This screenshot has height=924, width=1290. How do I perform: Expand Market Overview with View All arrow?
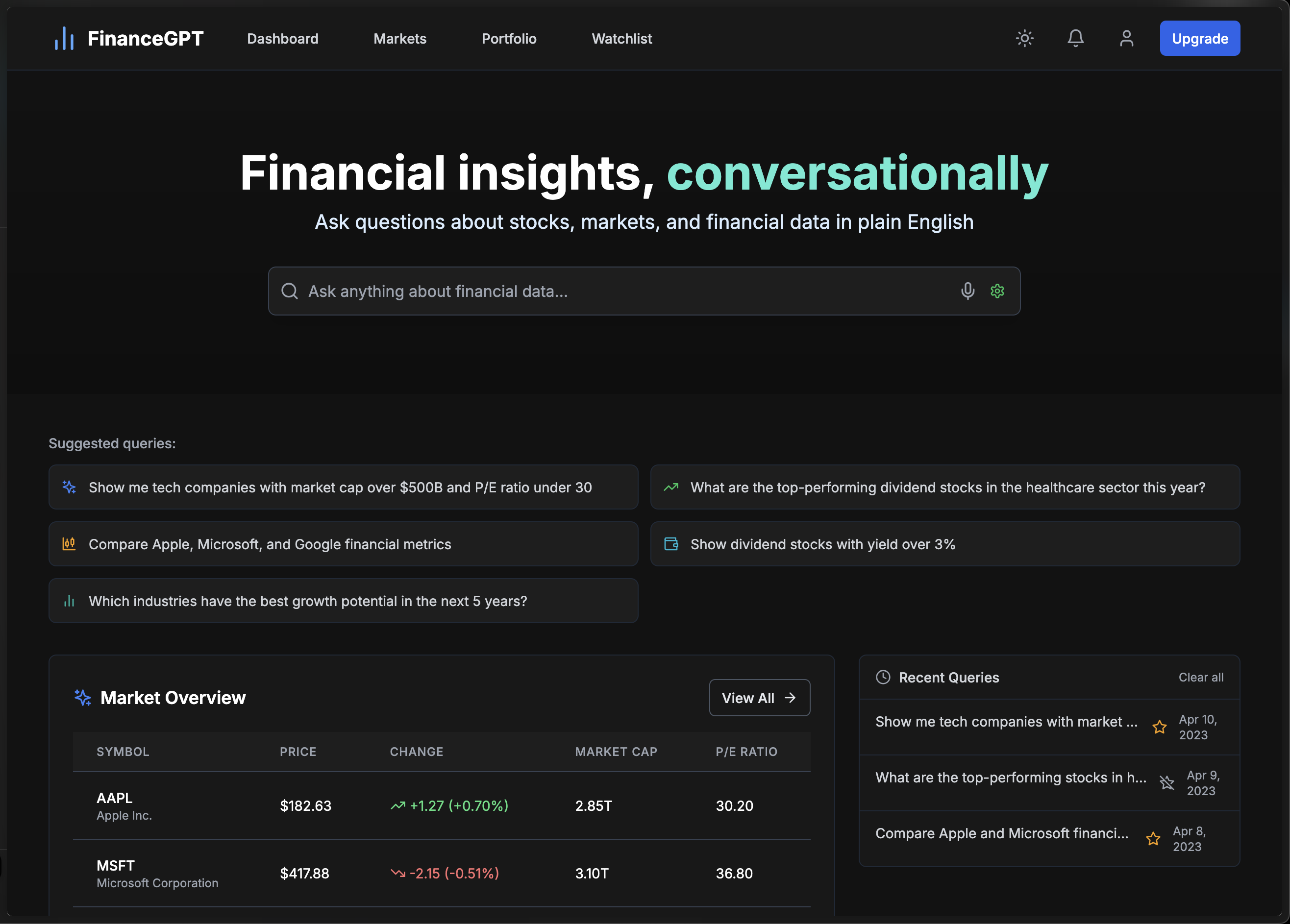click(x=759, y=698)
